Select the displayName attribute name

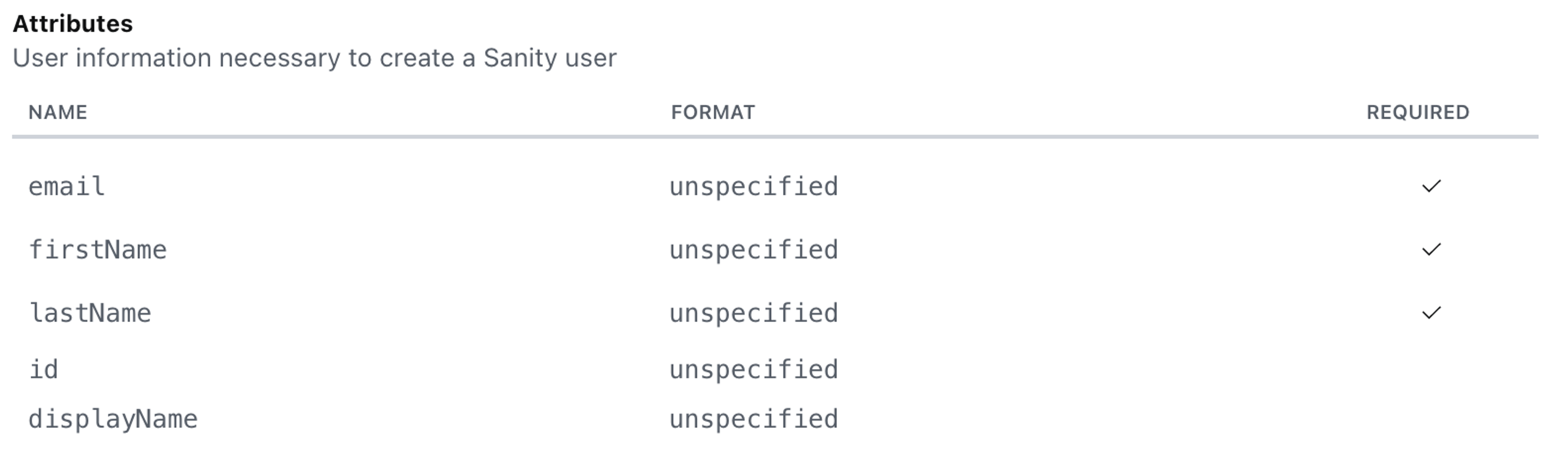click(x=113, y=419)
